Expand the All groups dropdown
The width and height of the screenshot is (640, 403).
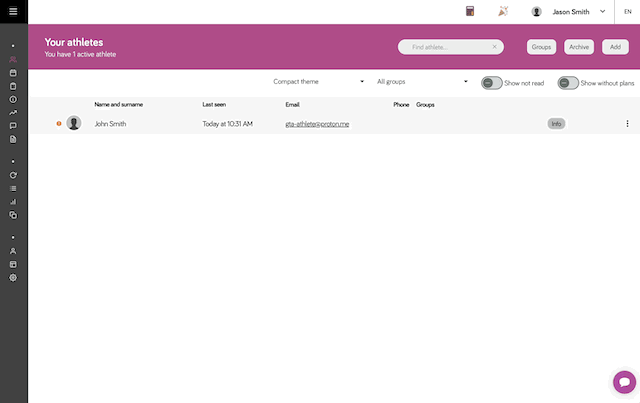pyautogui.click(x=422, y=82)
